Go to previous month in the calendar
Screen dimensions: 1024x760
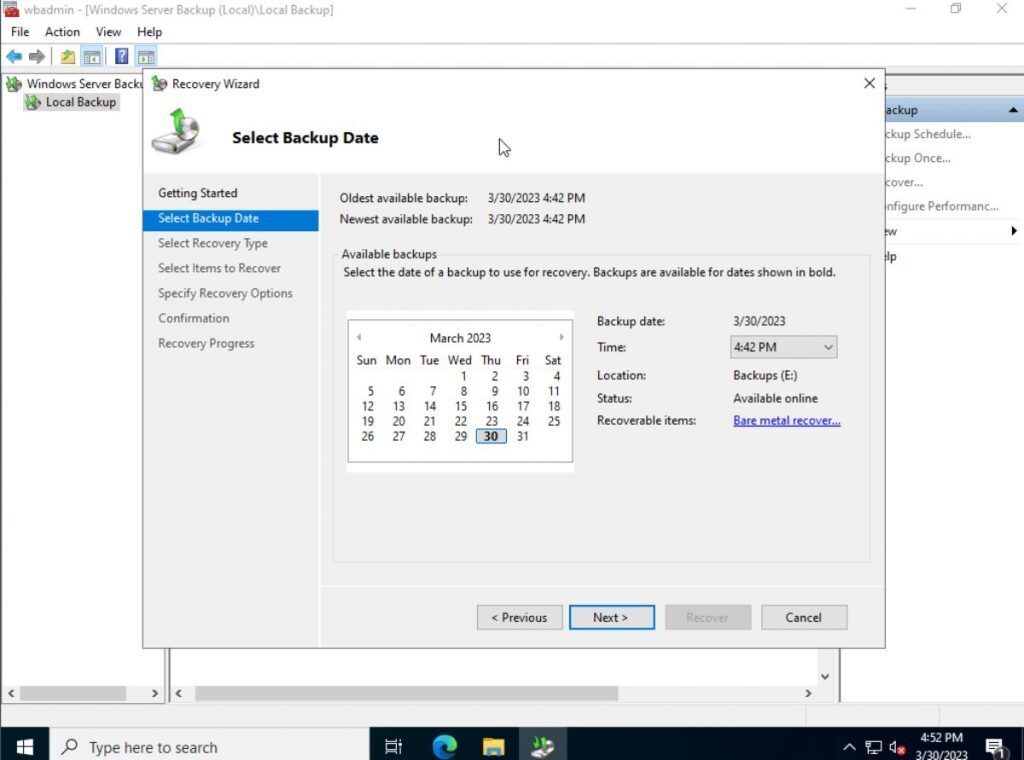click(358, 337)
